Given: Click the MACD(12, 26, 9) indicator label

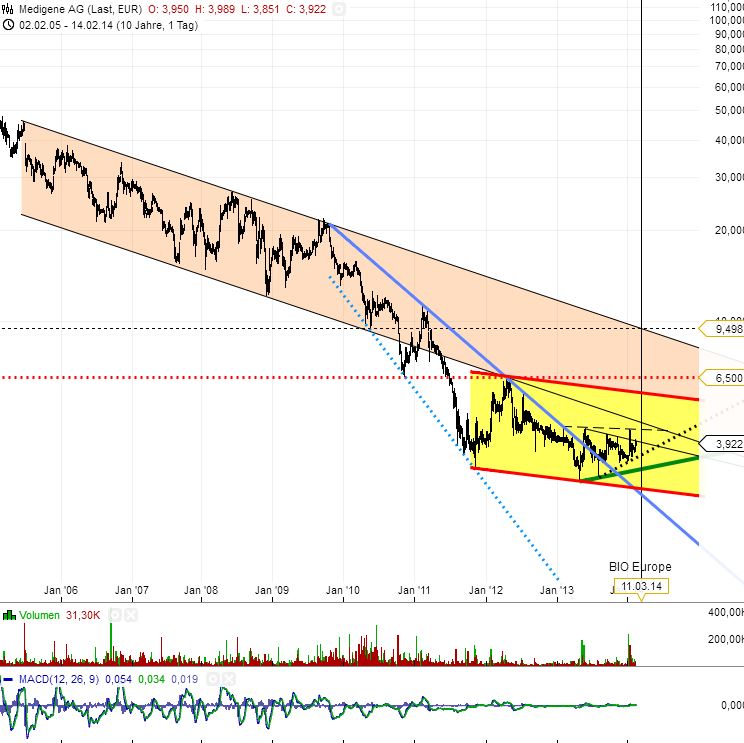Looking at the screenshot, I should click(59, 679).
